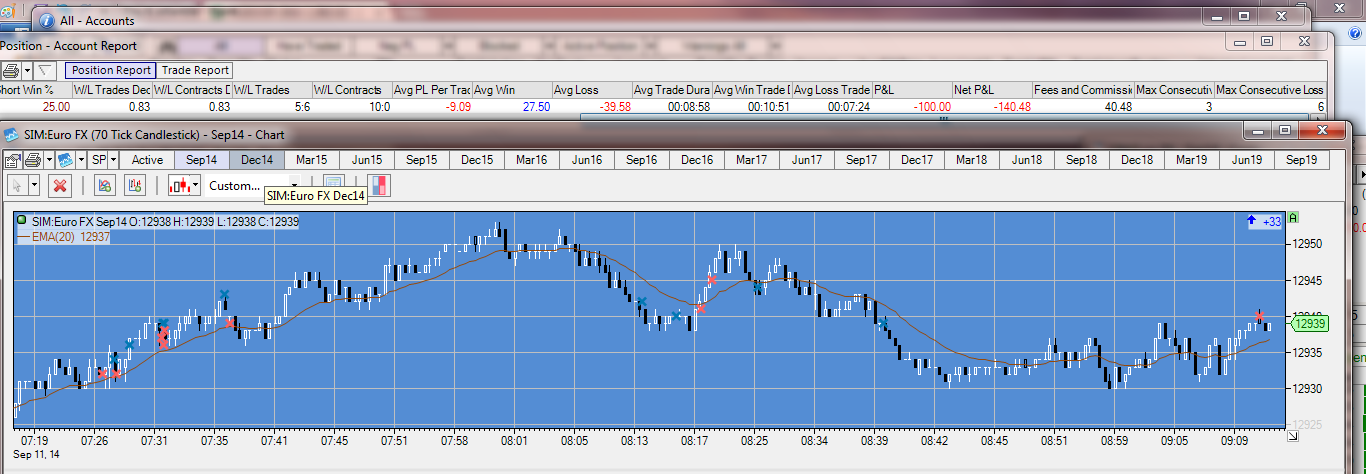Click the green indicator dot beside SIM:Euro FX
The height and width of the screenshot is (474, 1366).
tap(22, 220)
